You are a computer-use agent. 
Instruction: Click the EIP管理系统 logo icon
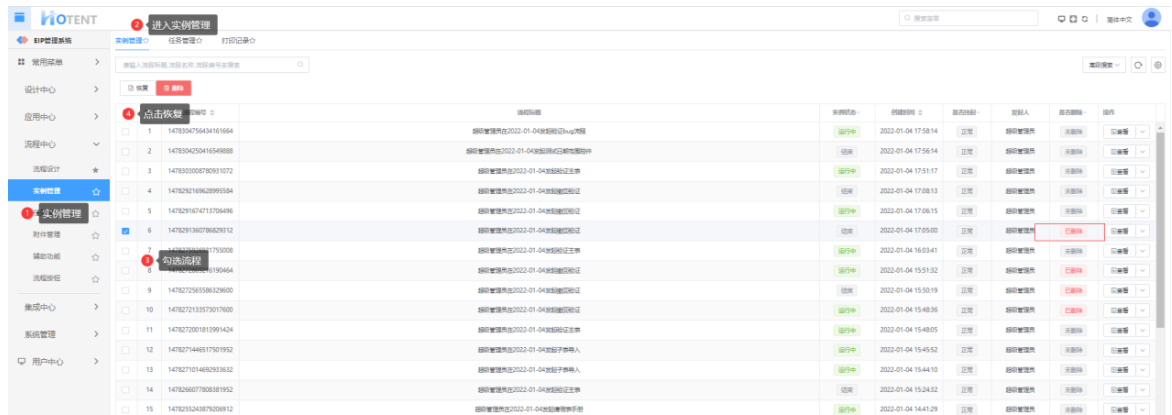pyautogui.click(x=22, y=40)
